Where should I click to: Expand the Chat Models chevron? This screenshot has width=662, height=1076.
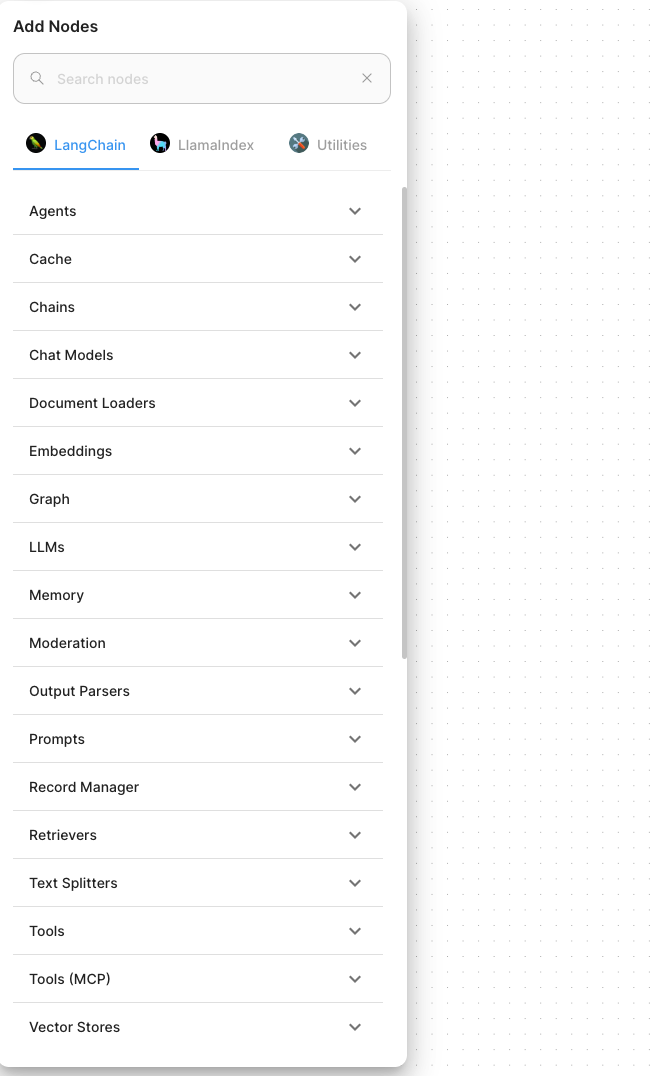click(355, 355)
